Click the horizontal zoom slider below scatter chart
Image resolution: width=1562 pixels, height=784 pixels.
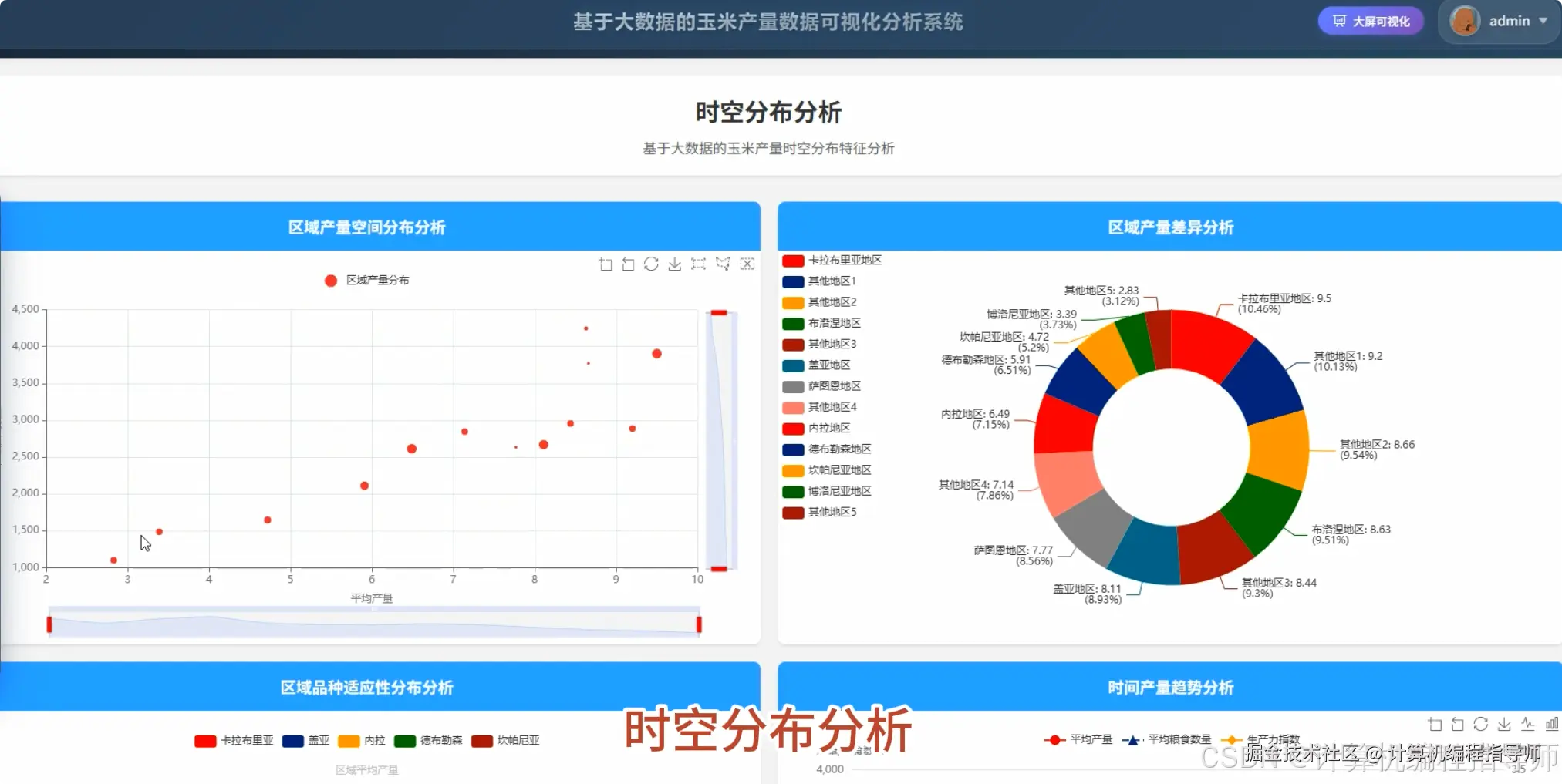pos(374,624)
